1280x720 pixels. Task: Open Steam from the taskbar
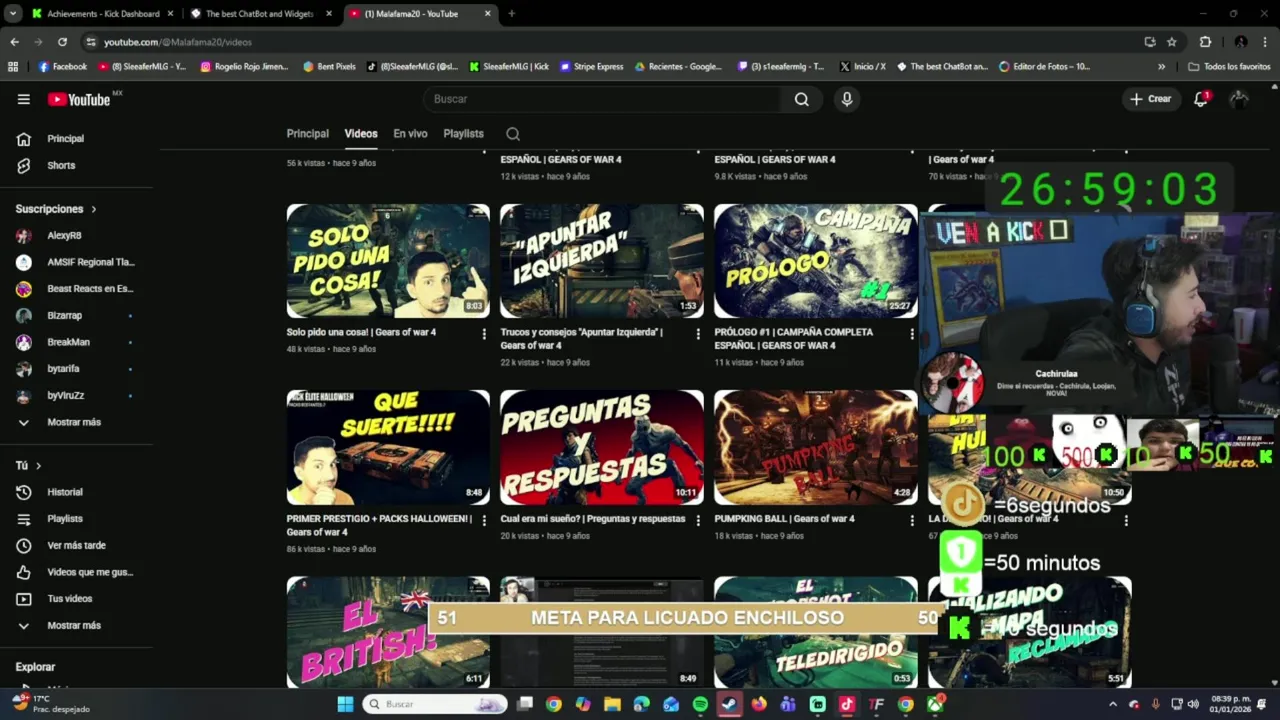click(729, 704)
